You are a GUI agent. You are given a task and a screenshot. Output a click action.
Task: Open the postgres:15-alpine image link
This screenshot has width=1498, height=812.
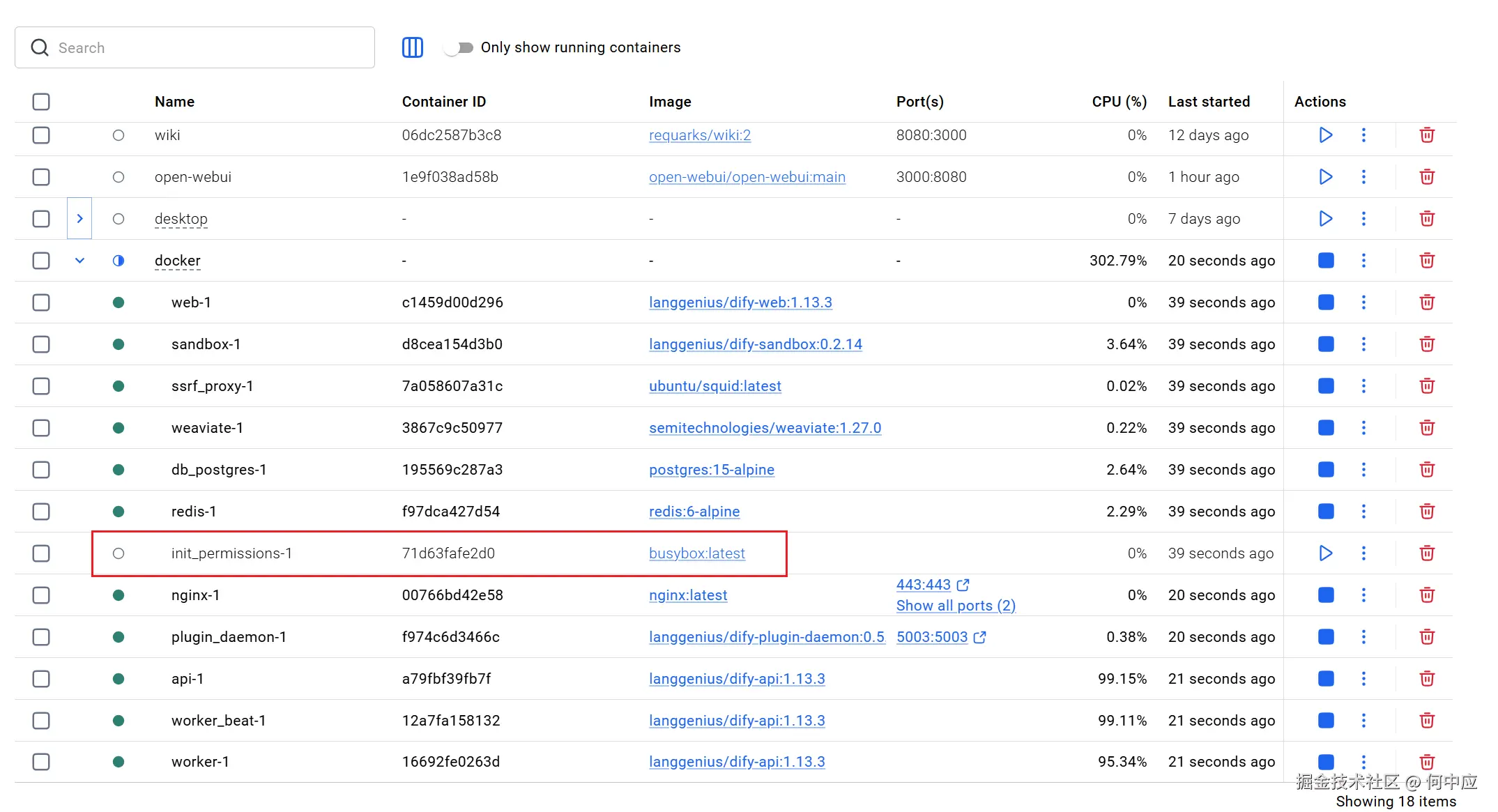[x=711, y=470]
